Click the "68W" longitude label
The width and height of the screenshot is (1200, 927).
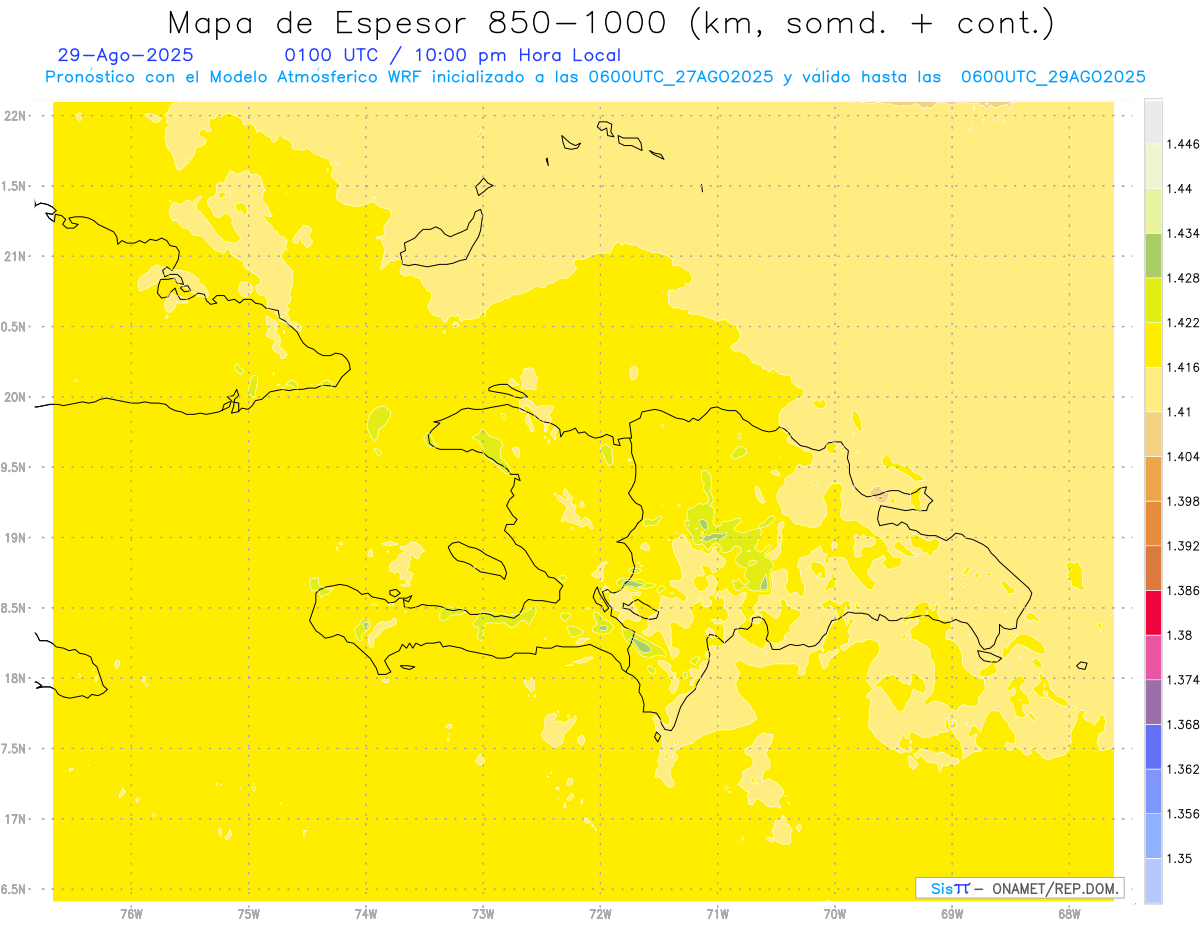(1069, 914)
